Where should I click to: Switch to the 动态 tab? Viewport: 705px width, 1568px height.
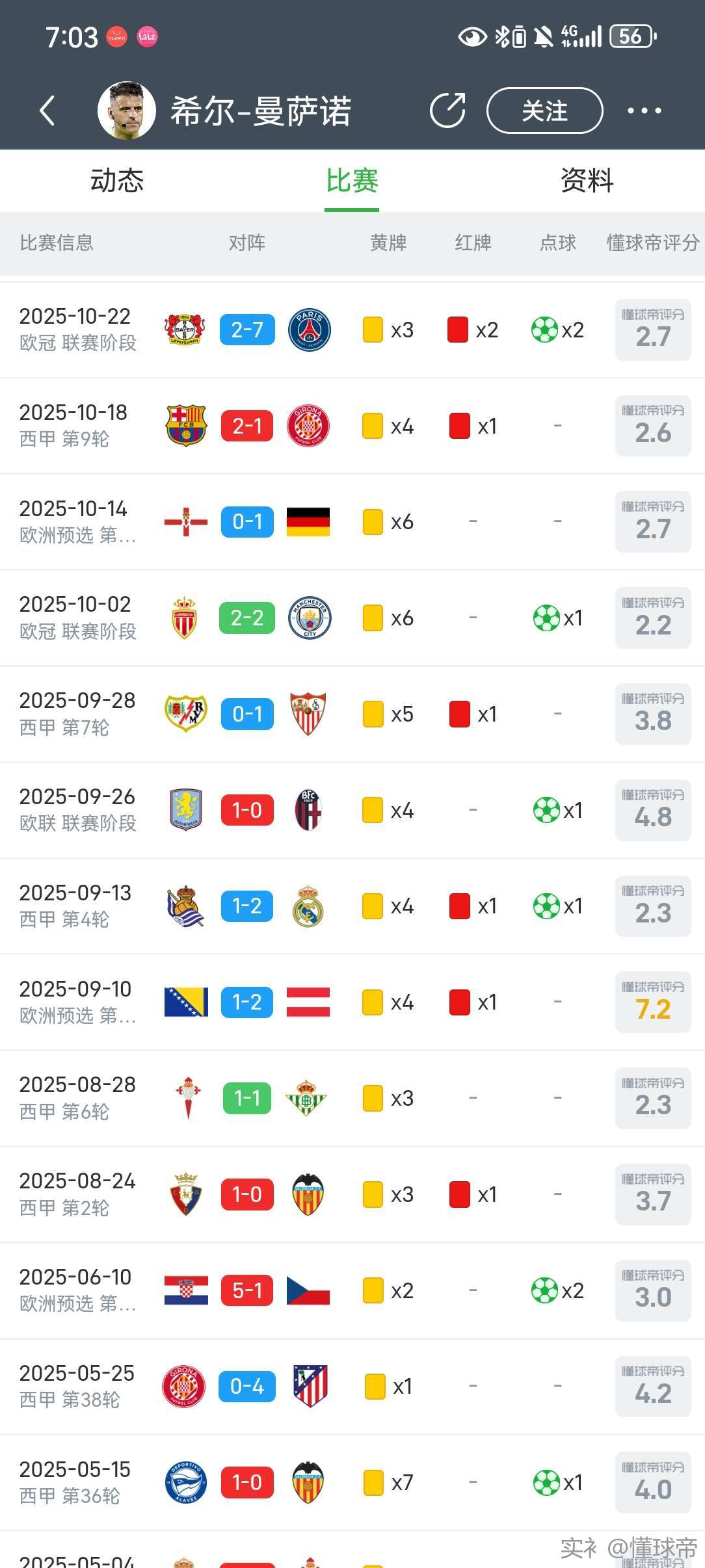click(117, 180)
